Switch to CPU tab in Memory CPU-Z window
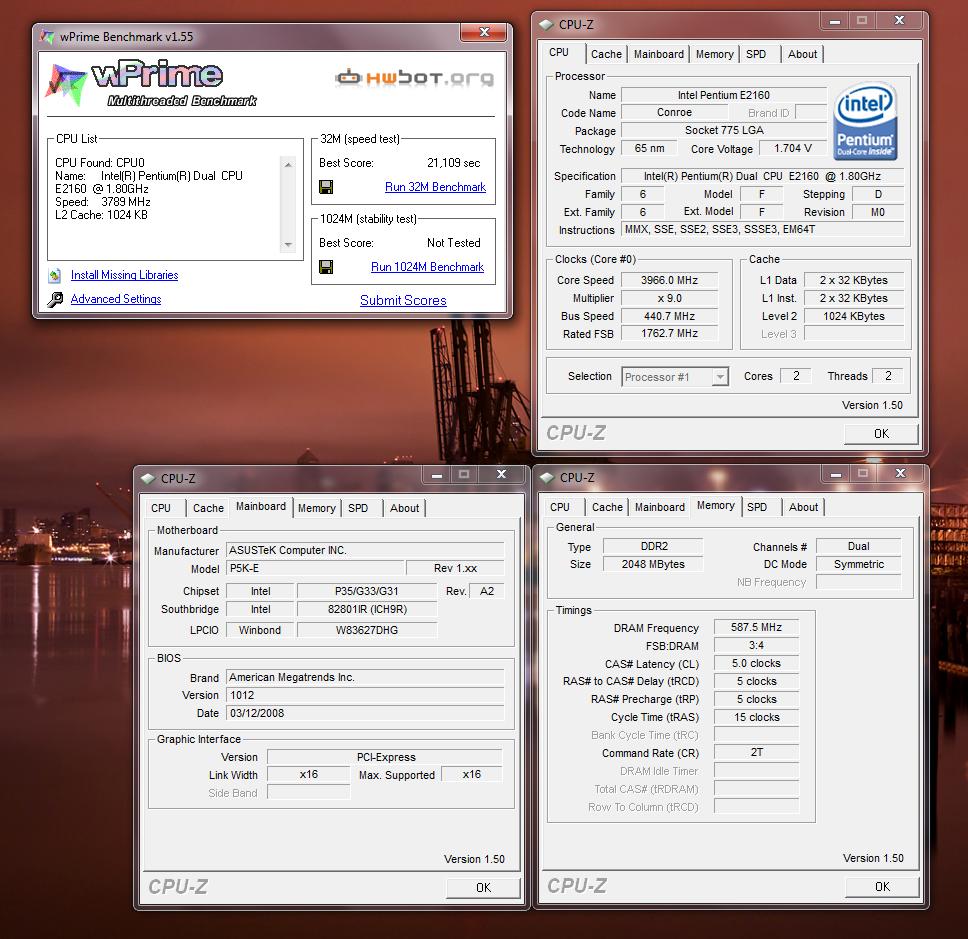Image resolution: width=968 pixels, height=939 pixels. [x=560, y=507]
